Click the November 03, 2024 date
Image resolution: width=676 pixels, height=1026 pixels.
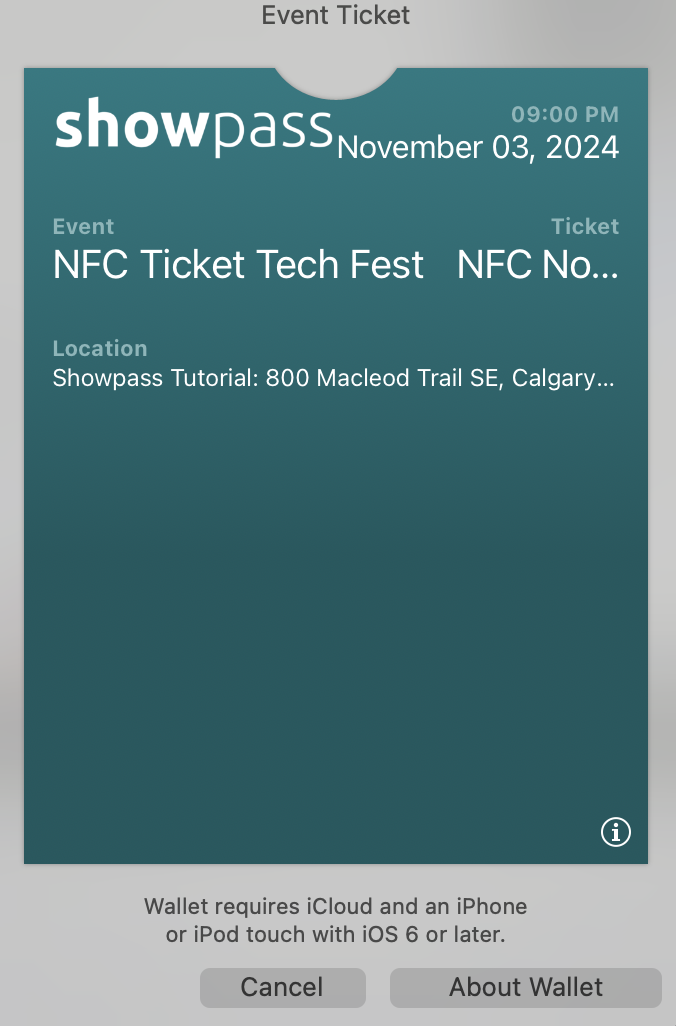478,148
